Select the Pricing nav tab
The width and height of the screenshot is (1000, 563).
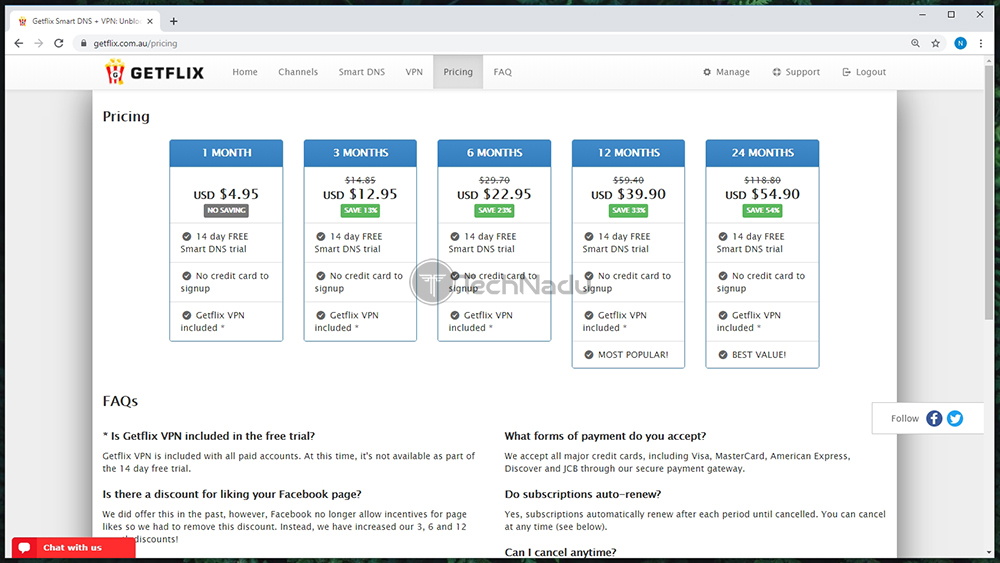[x=458, y=72]
